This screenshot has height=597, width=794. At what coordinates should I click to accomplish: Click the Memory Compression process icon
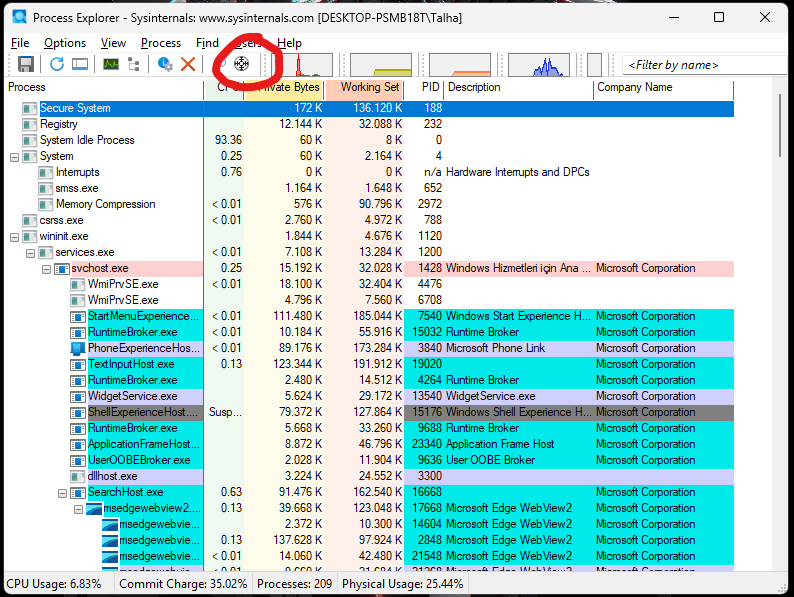(x=46, y=205)
